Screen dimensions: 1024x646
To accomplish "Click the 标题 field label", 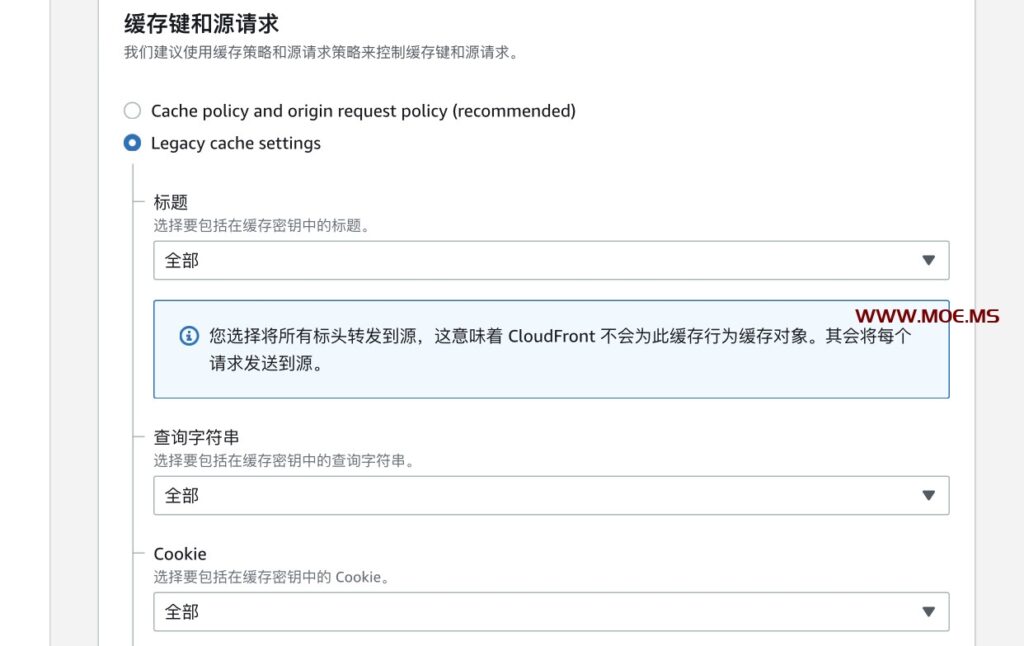I will click(171, 202).
